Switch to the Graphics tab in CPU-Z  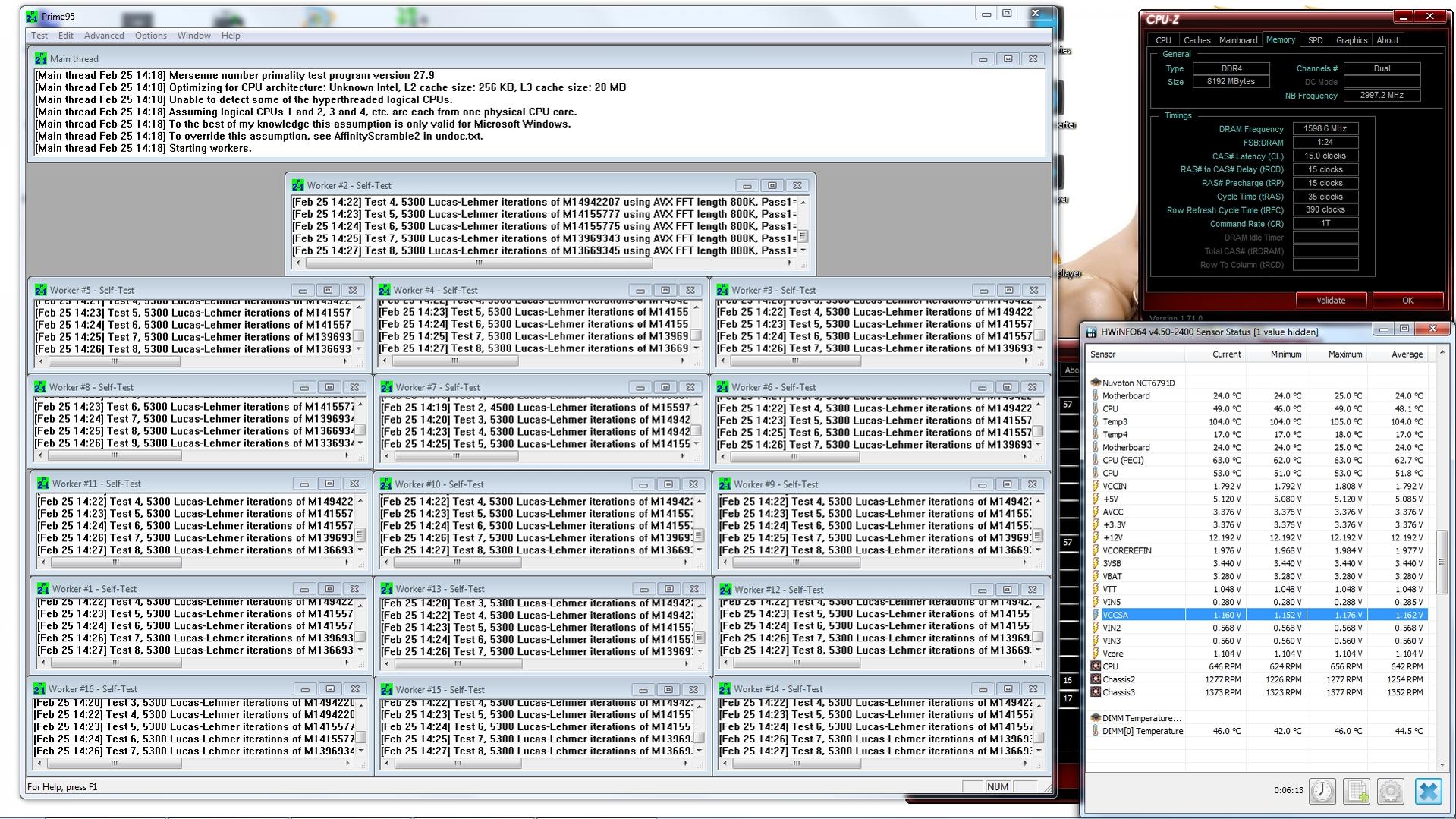[x=1351, y=40]
